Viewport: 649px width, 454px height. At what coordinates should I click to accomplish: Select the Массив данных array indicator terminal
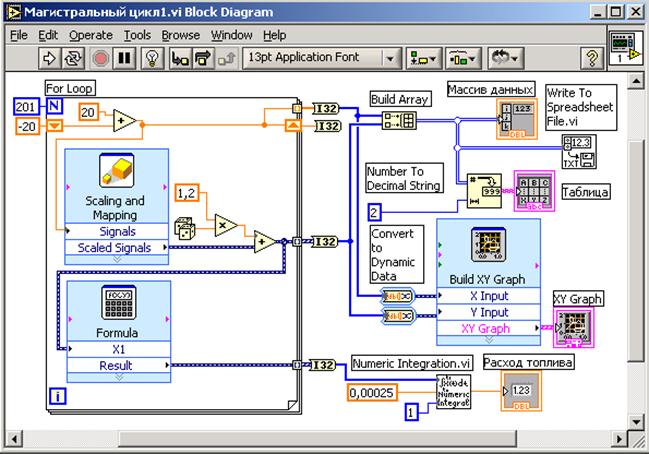pyautogui.click(x=517, y=118)
